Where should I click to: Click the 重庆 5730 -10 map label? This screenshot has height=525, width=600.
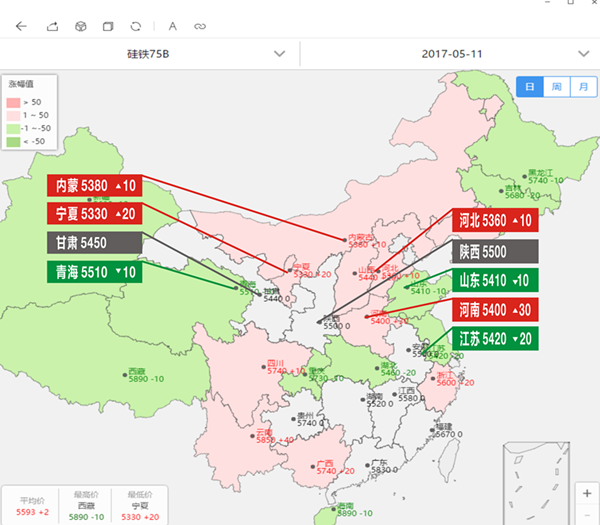coord(326,374)
